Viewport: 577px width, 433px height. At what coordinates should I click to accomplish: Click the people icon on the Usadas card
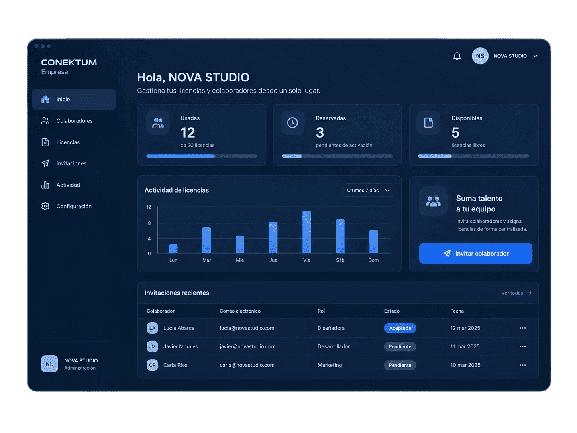pos(158,123)
